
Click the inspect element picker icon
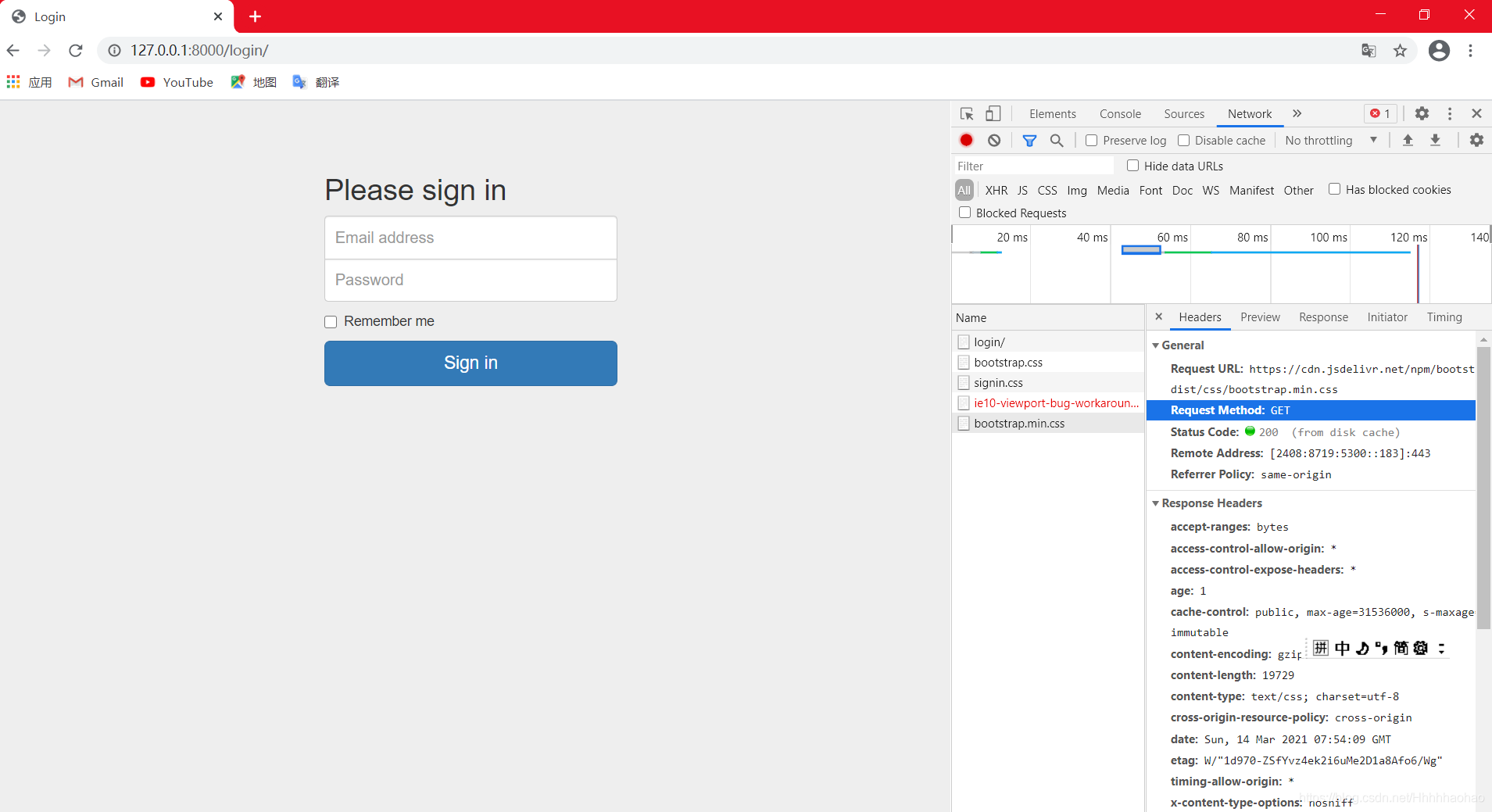pos(967,114)
